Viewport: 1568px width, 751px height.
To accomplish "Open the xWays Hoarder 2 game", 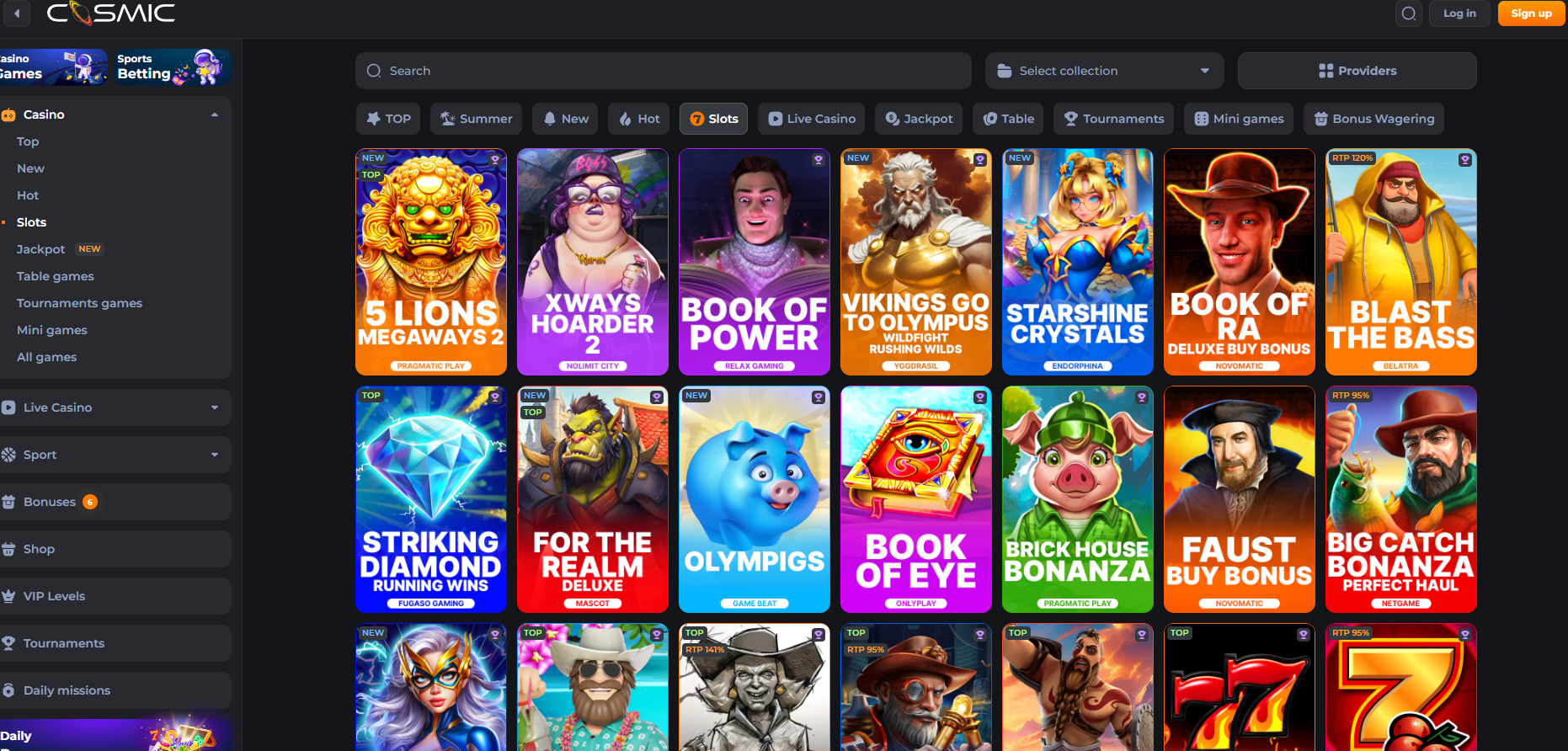I will coord(593,262).
